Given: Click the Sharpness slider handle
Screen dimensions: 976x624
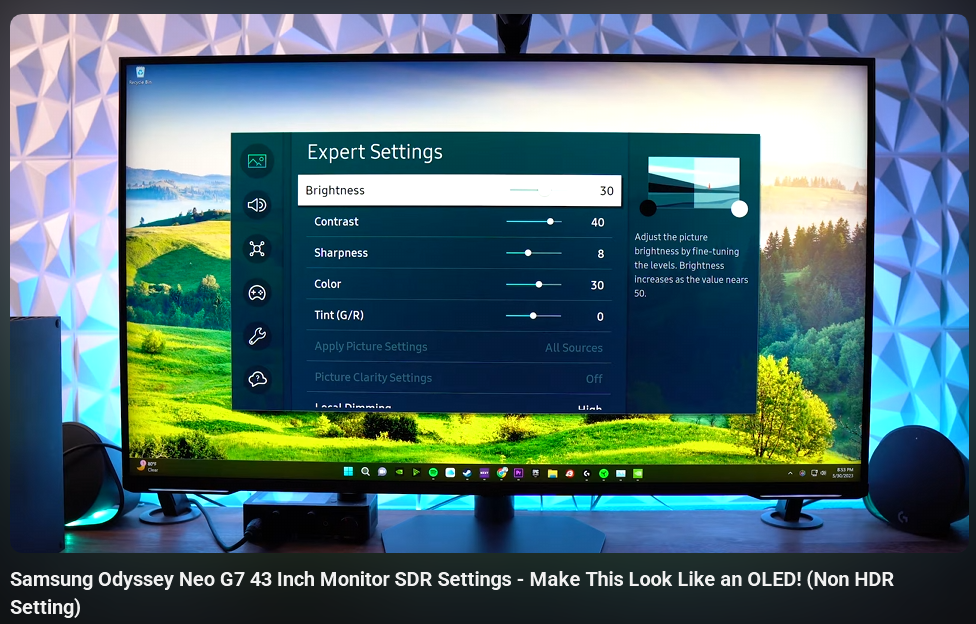Looking at the screenshot, I should pos(528,253).
